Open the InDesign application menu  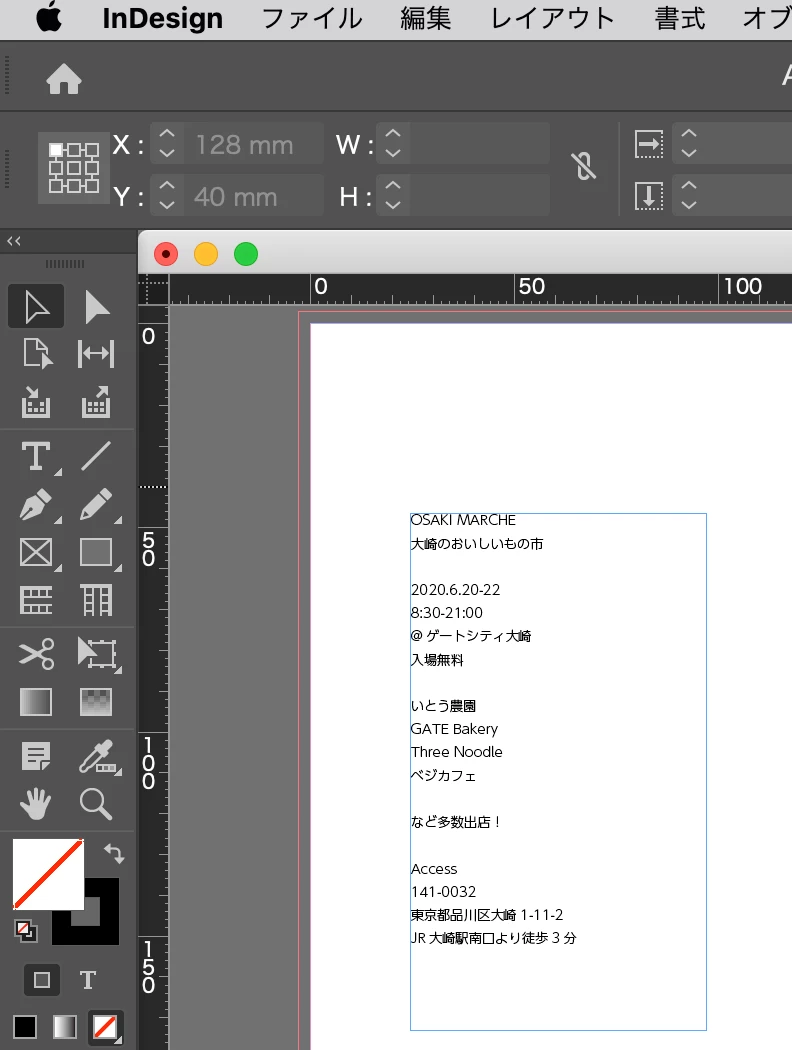point(162,19)
